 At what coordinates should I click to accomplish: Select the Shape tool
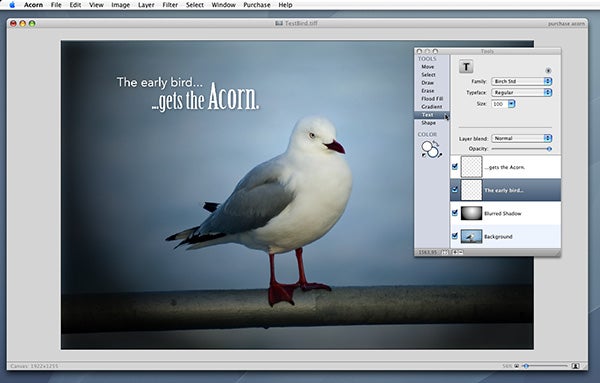pyautogui.click(x=428, y=123)
